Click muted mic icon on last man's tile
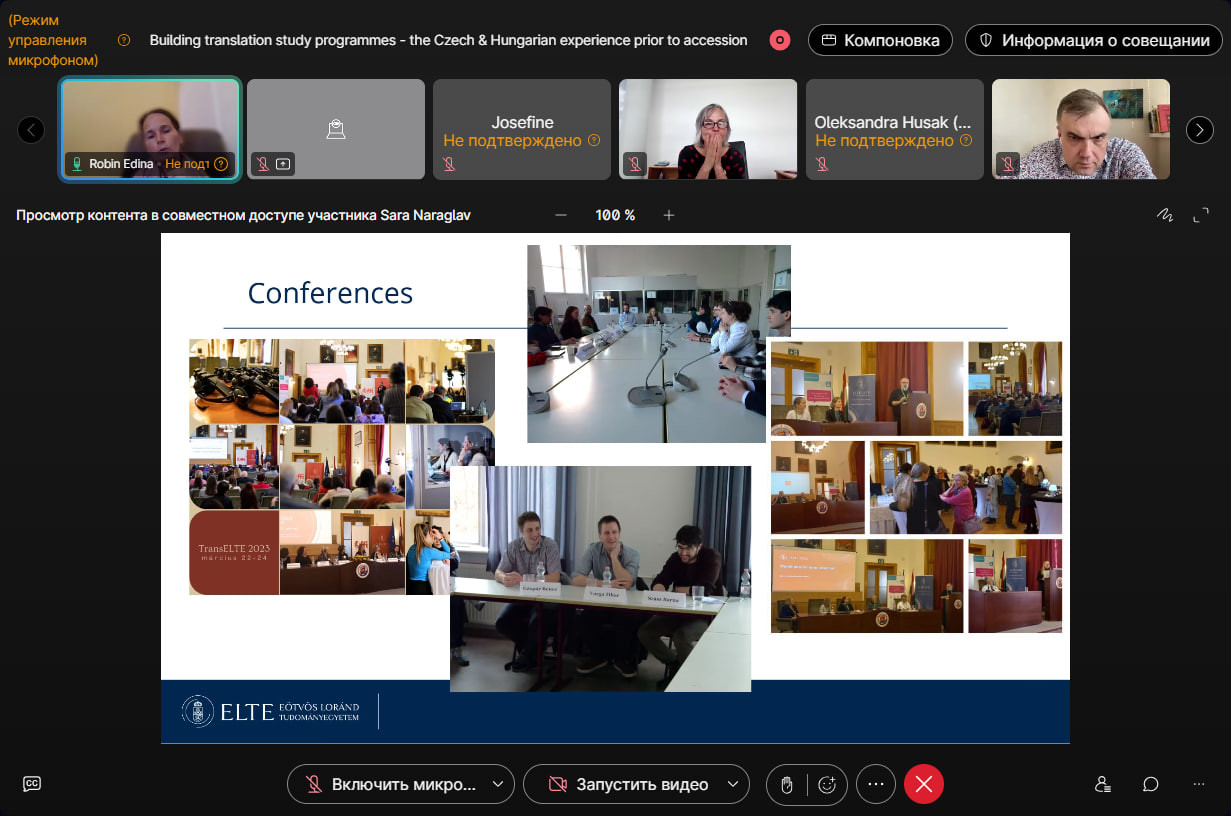 point(1007,164)
